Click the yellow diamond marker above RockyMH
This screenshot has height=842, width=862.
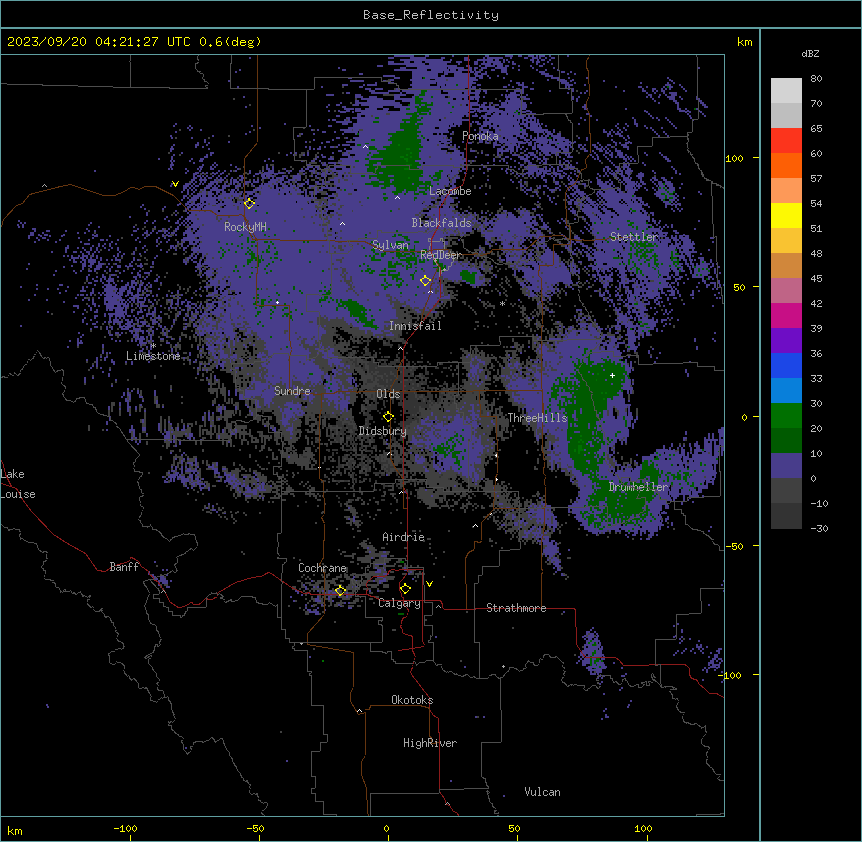(250, 203)
